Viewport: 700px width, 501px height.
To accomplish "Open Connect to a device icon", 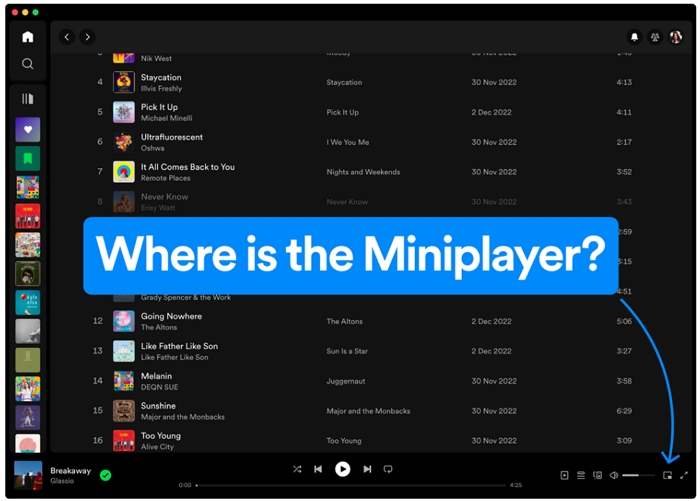I will tap(597, 476).
